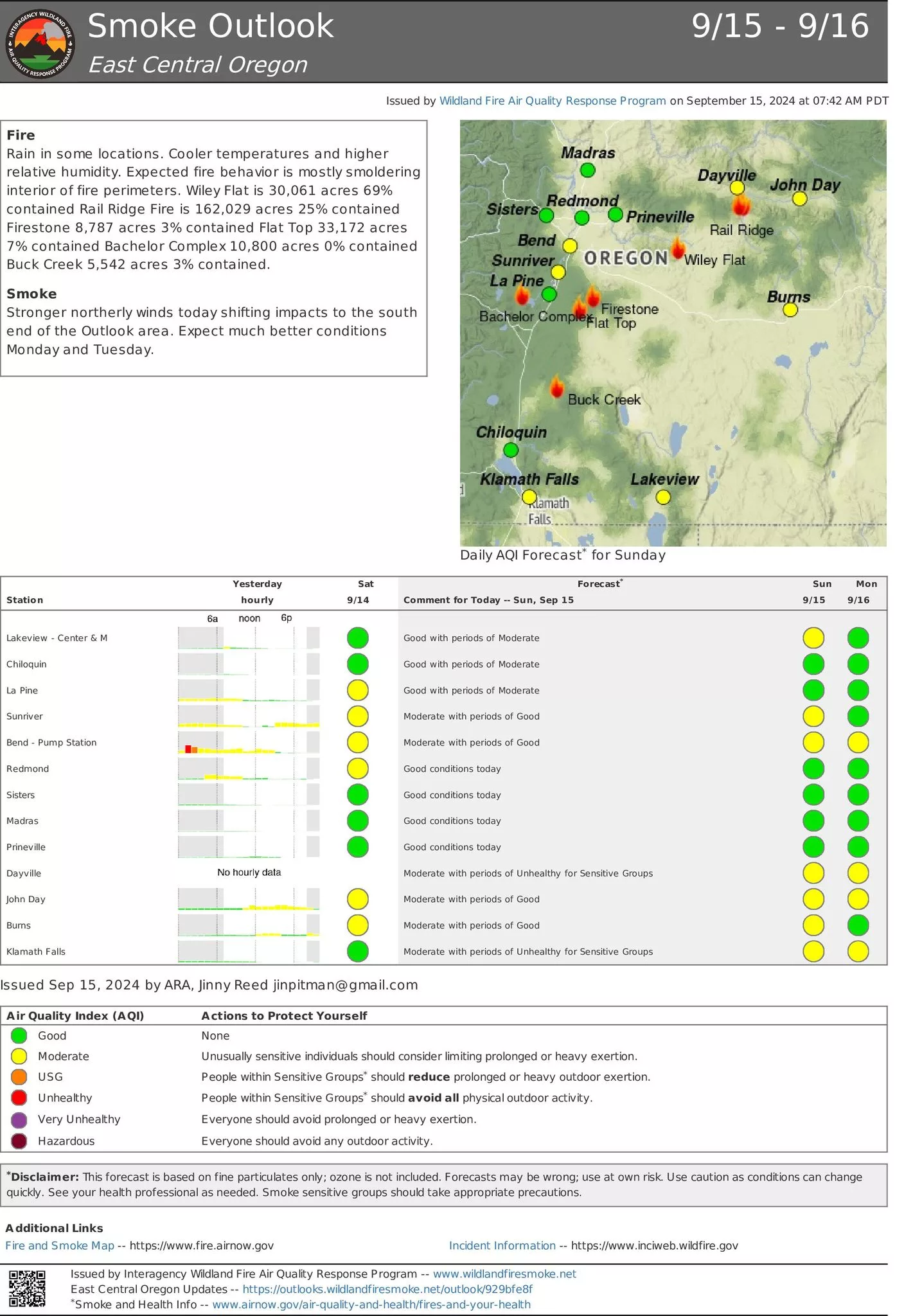Select the John Day yellow marker on map
This screenshot has height=1316, width=904.
pyautogui.click(x=799, y=199)
